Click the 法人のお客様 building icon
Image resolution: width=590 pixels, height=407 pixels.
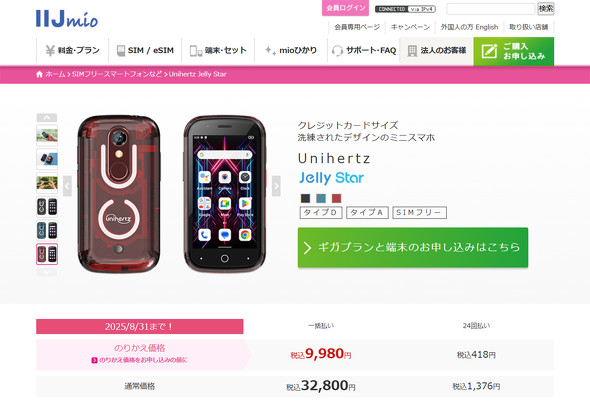(412, 51)
